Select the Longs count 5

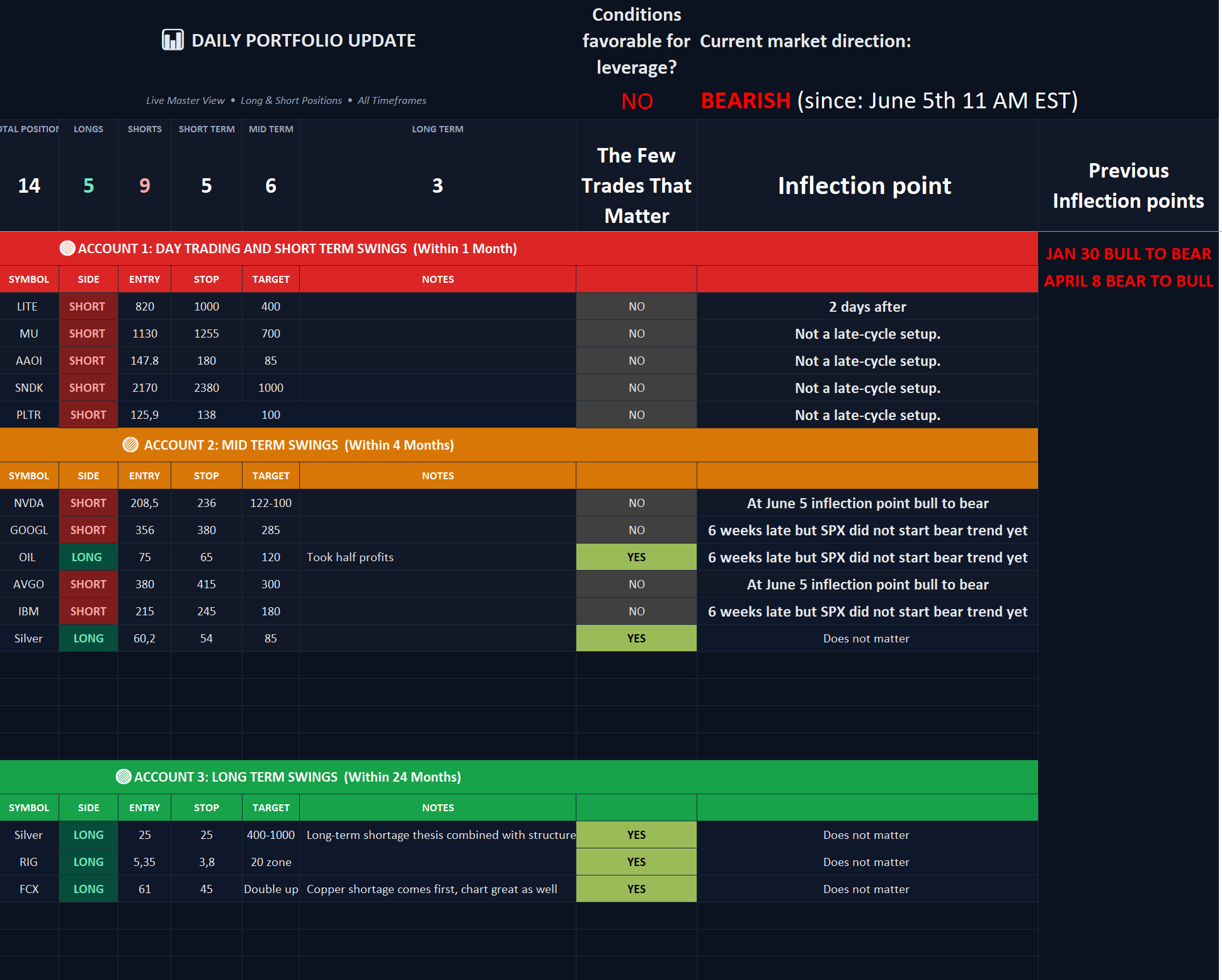tap(88, 186)
